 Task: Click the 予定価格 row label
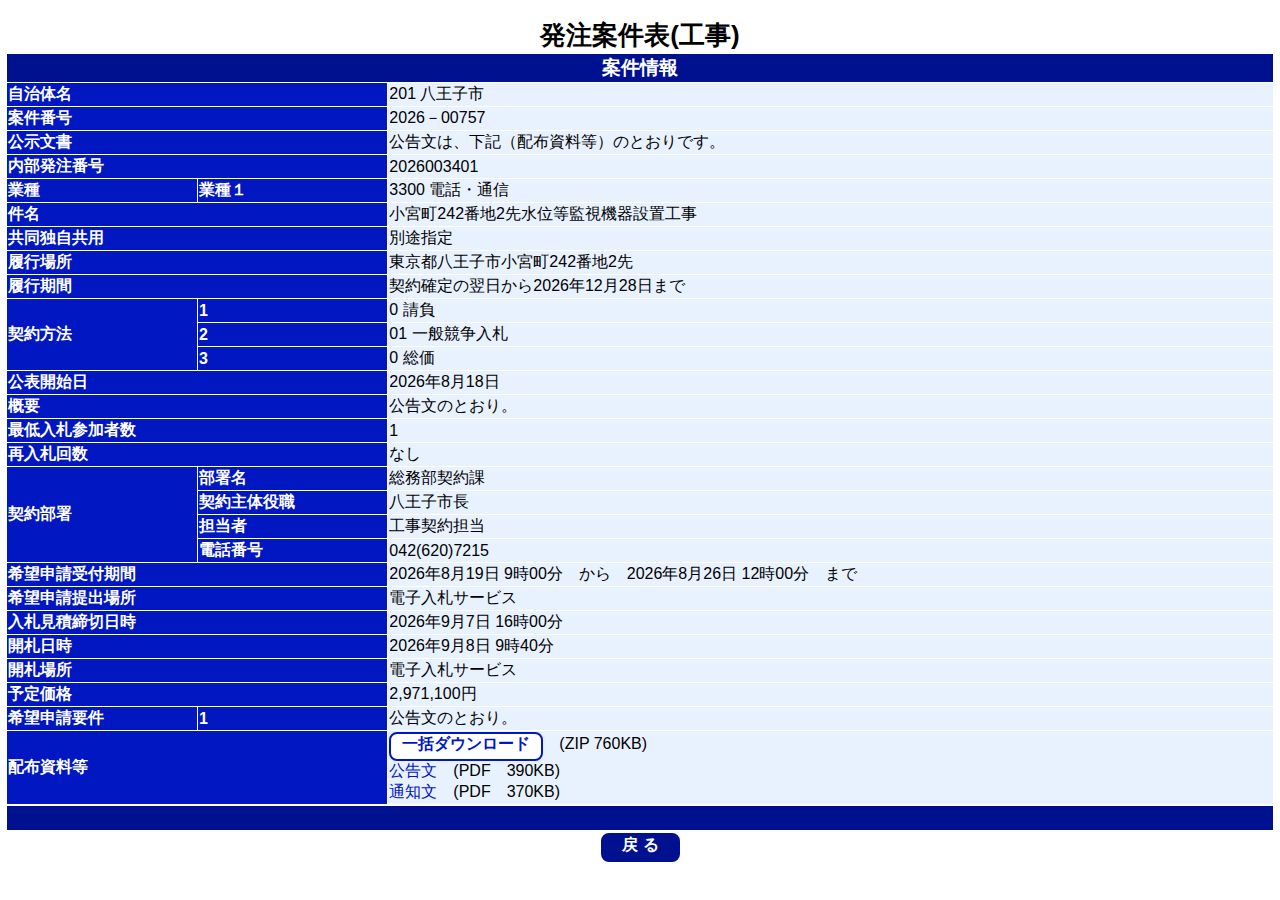click(x=196, y=694)
